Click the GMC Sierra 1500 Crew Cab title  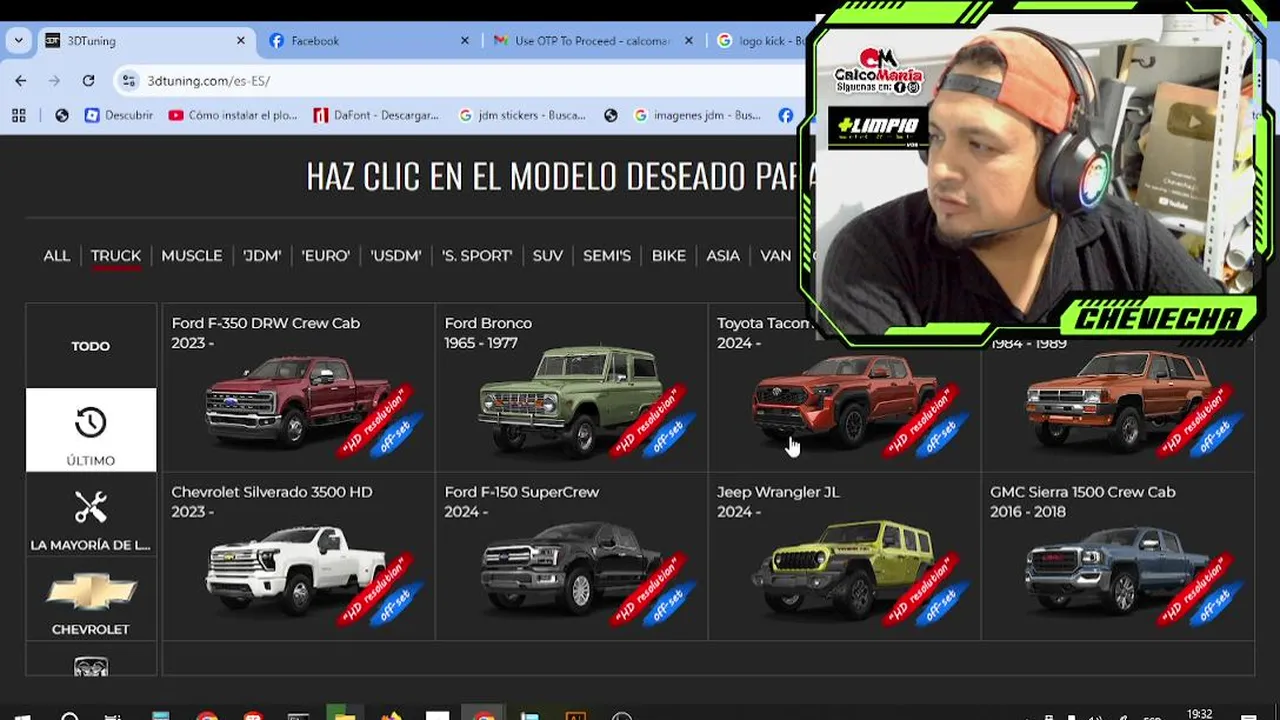(x=1083, y=492)
